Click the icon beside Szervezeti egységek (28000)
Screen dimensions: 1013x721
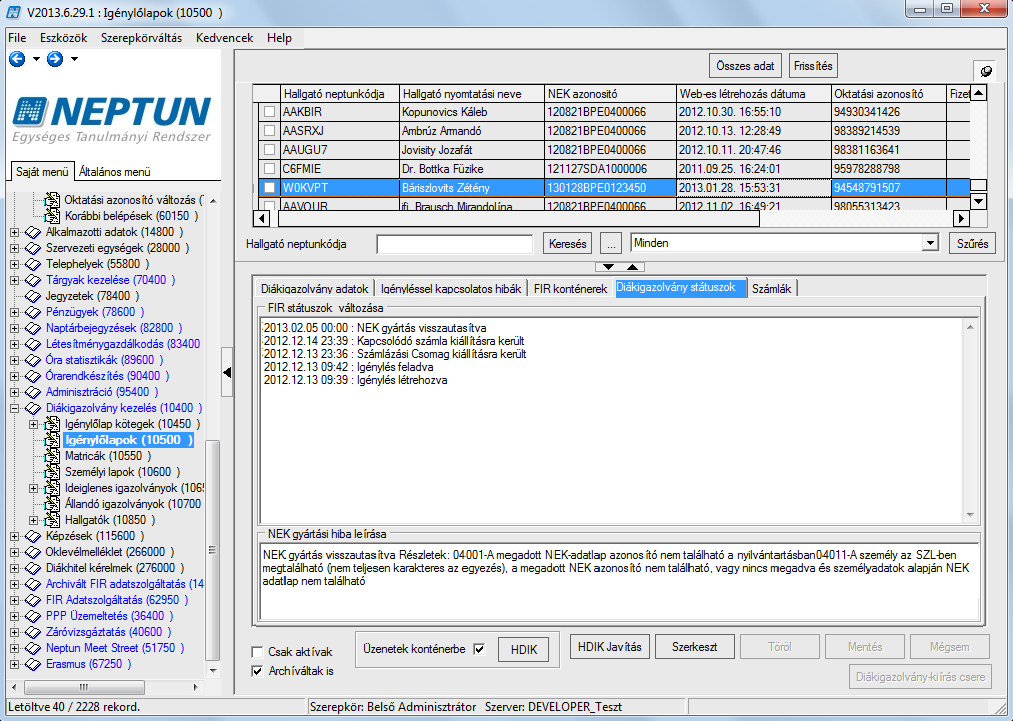point(32,248)
